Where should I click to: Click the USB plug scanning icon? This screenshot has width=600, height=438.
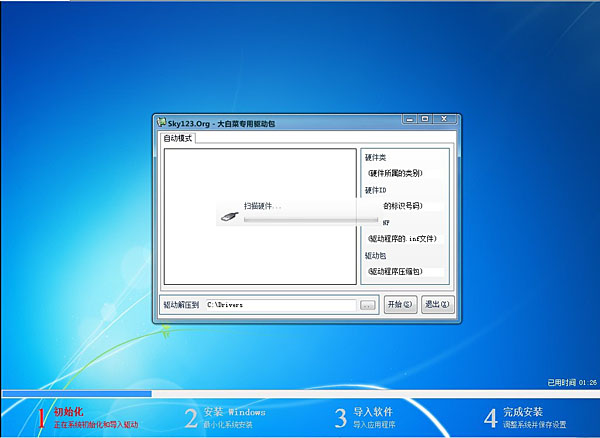point(231,215)
